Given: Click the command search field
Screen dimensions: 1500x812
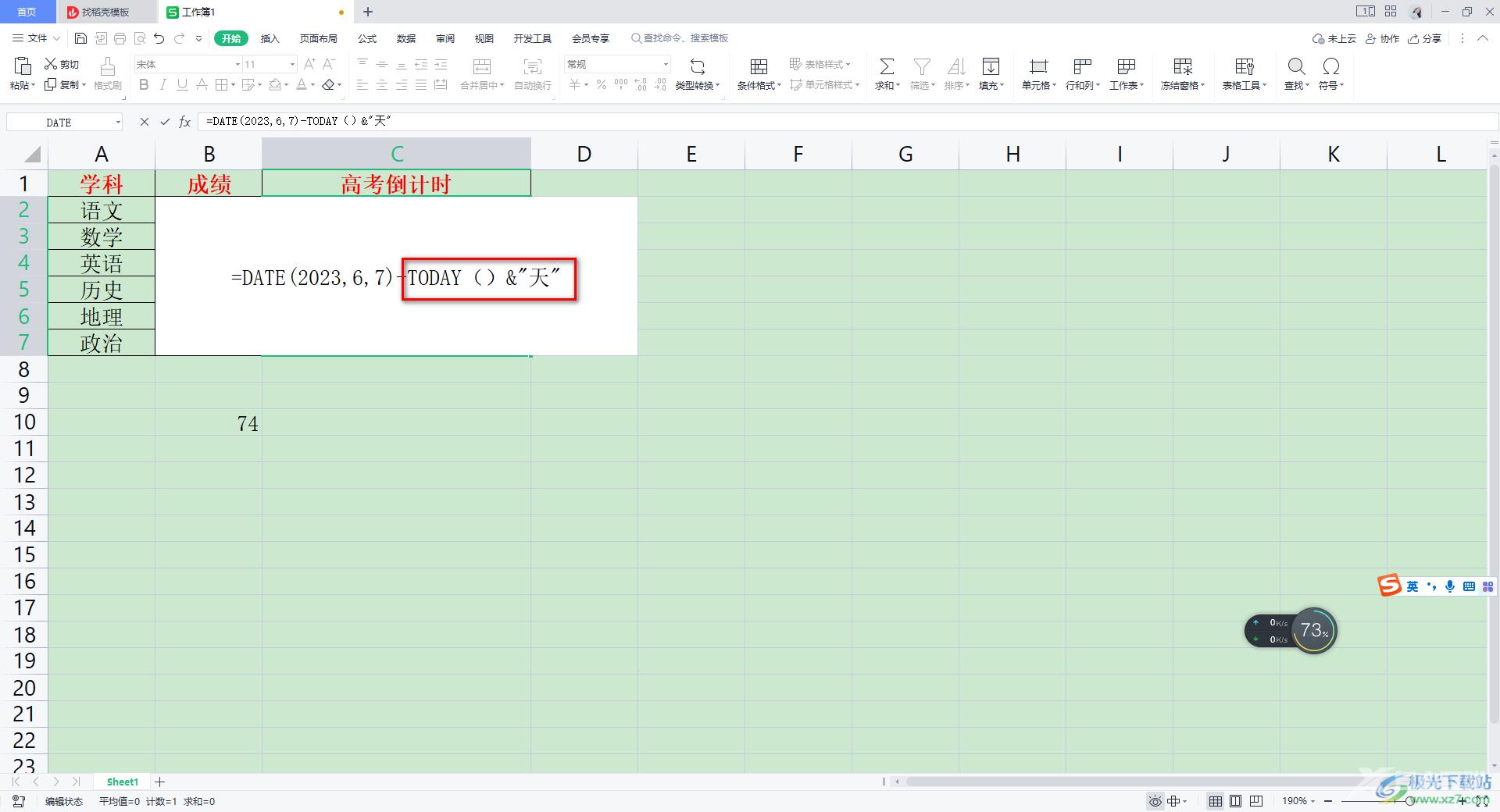Looking at the screenshot, I should (x=680, y=38).
